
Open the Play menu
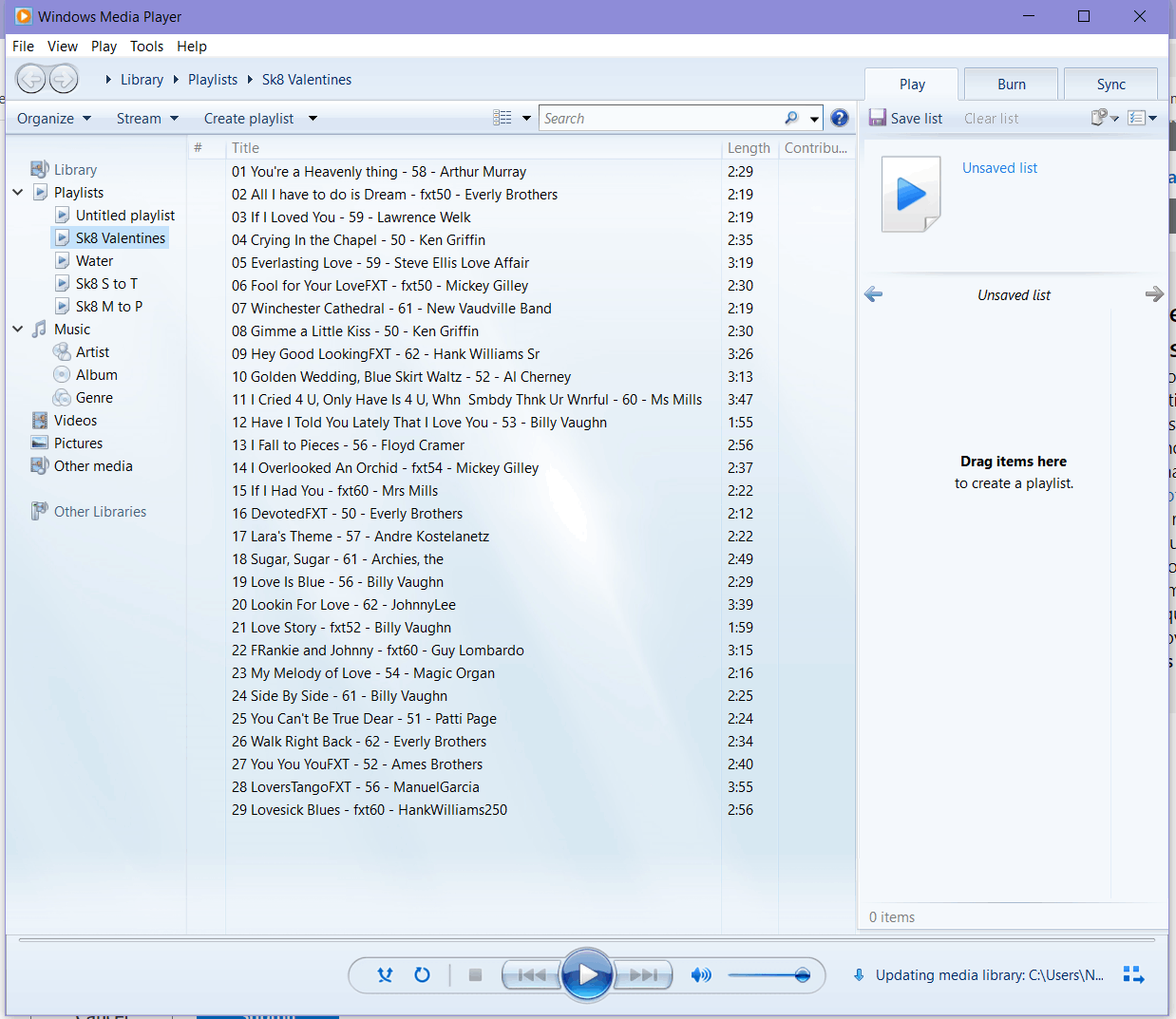point(104,46)
